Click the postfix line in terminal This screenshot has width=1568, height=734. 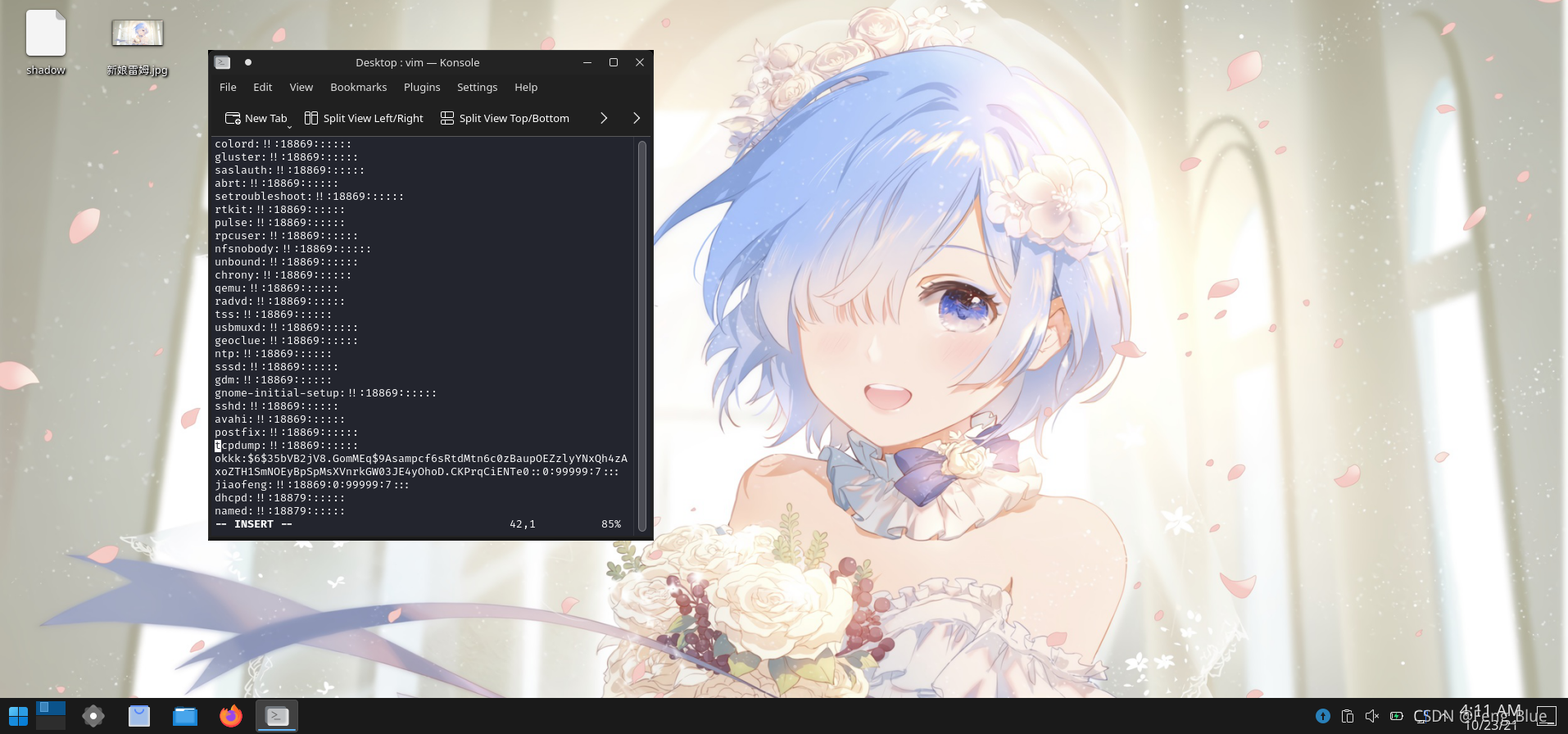pos(286,433)
